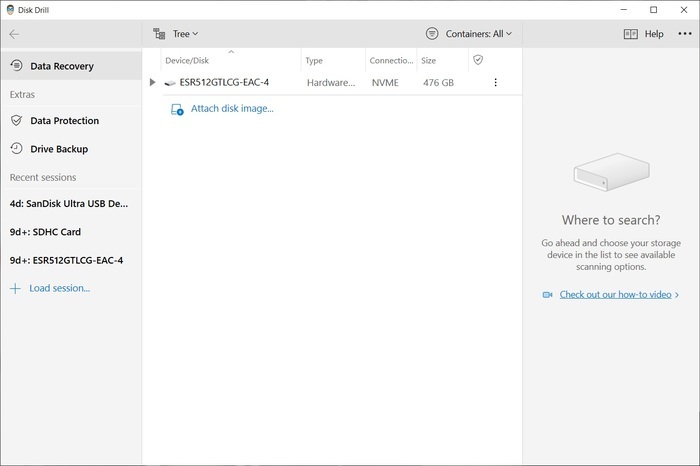The width and height of the screenshot is (700, 466).
Task: Select the ESR512GTLCG-EAC-4 disk name
Action: click(224, 82)
